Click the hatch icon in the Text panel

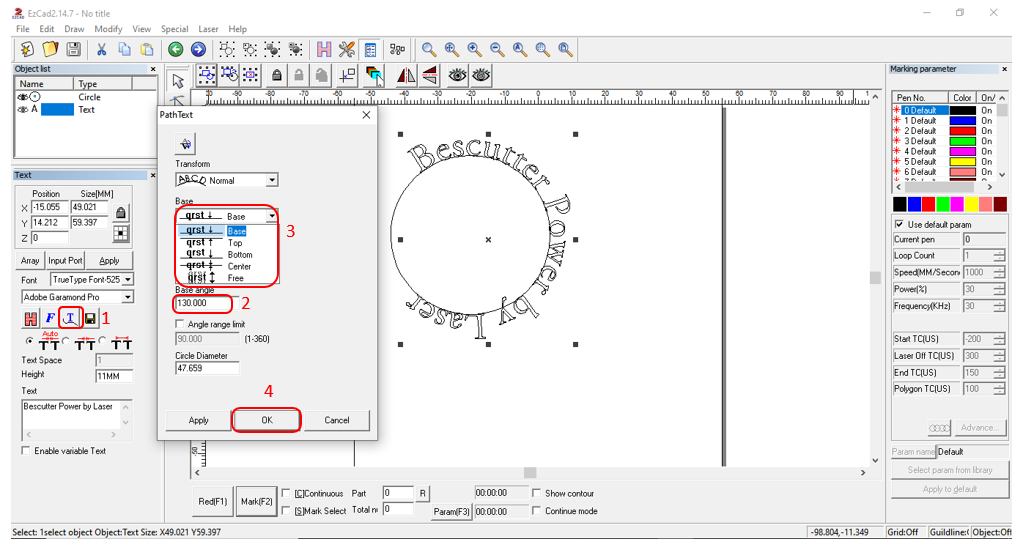click(31, 318)
